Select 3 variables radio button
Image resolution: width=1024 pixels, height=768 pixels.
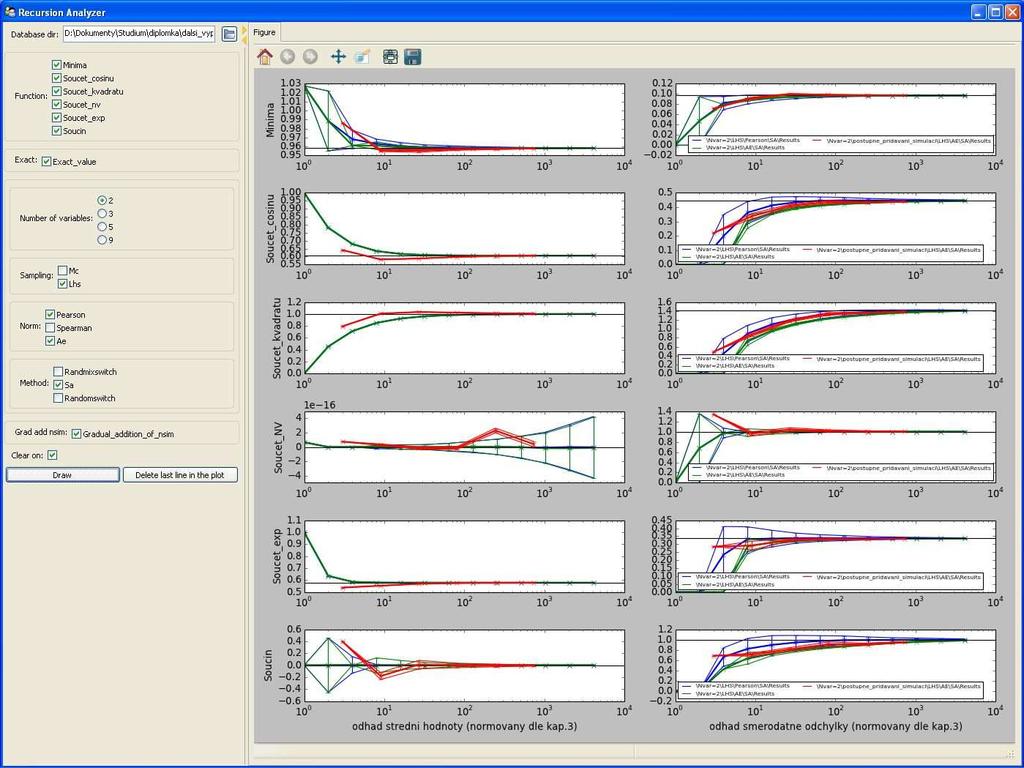[102, 214]
